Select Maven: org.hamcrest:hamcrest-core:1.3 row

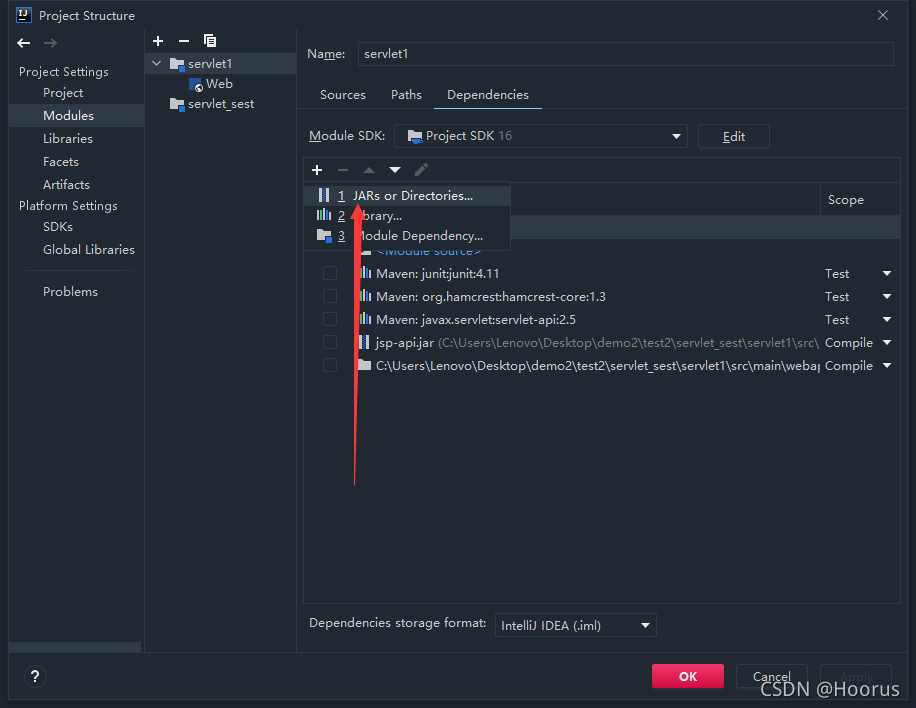tap(602, 296)
